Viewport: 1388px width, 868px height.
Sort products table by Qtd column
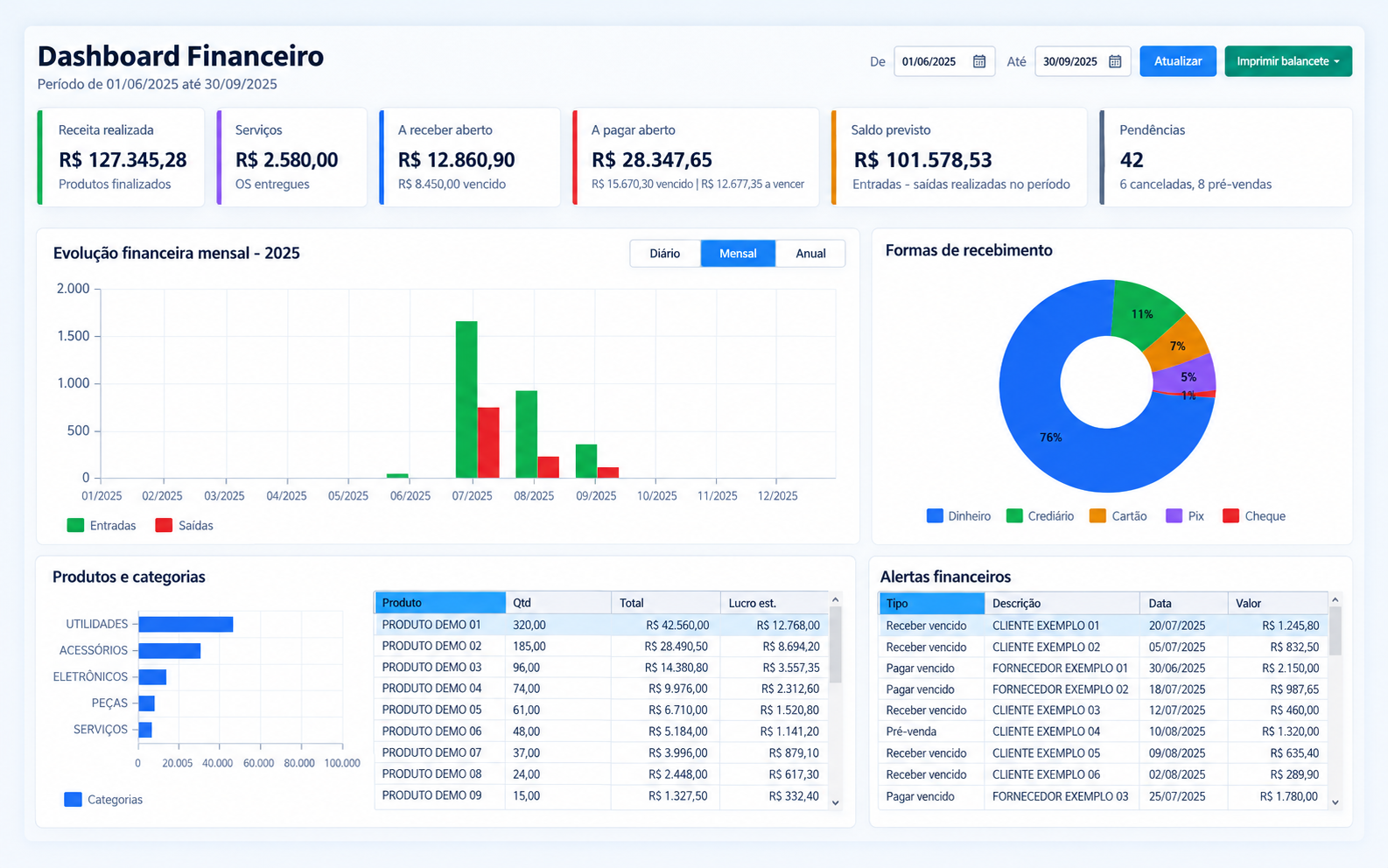click(x=558, y=603)
